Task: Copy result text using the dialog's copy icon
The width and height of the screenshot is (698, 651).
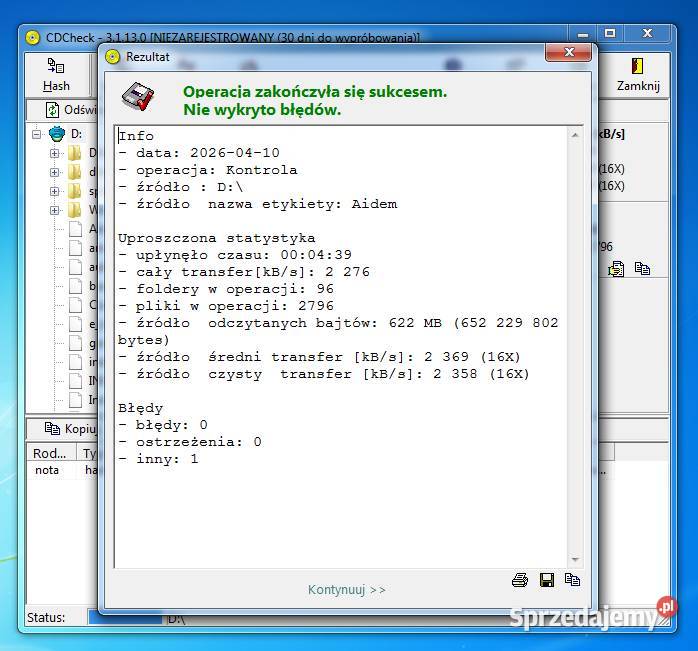Action: (x=572, y=580)
